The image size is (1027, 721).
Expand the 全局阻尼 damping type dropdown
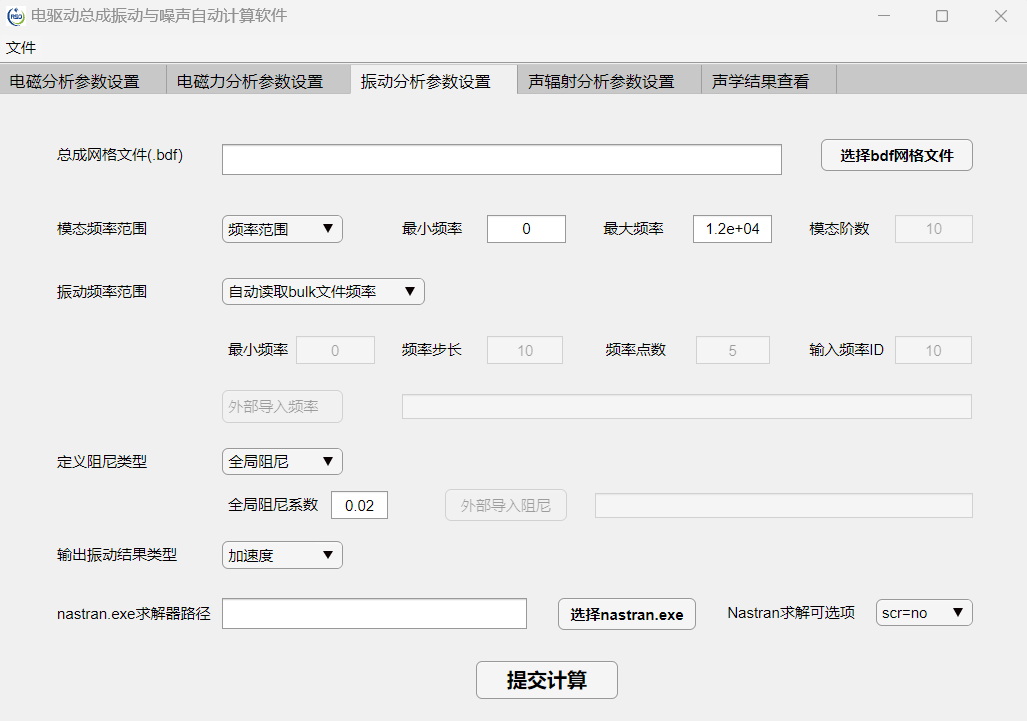pos(282,461)
